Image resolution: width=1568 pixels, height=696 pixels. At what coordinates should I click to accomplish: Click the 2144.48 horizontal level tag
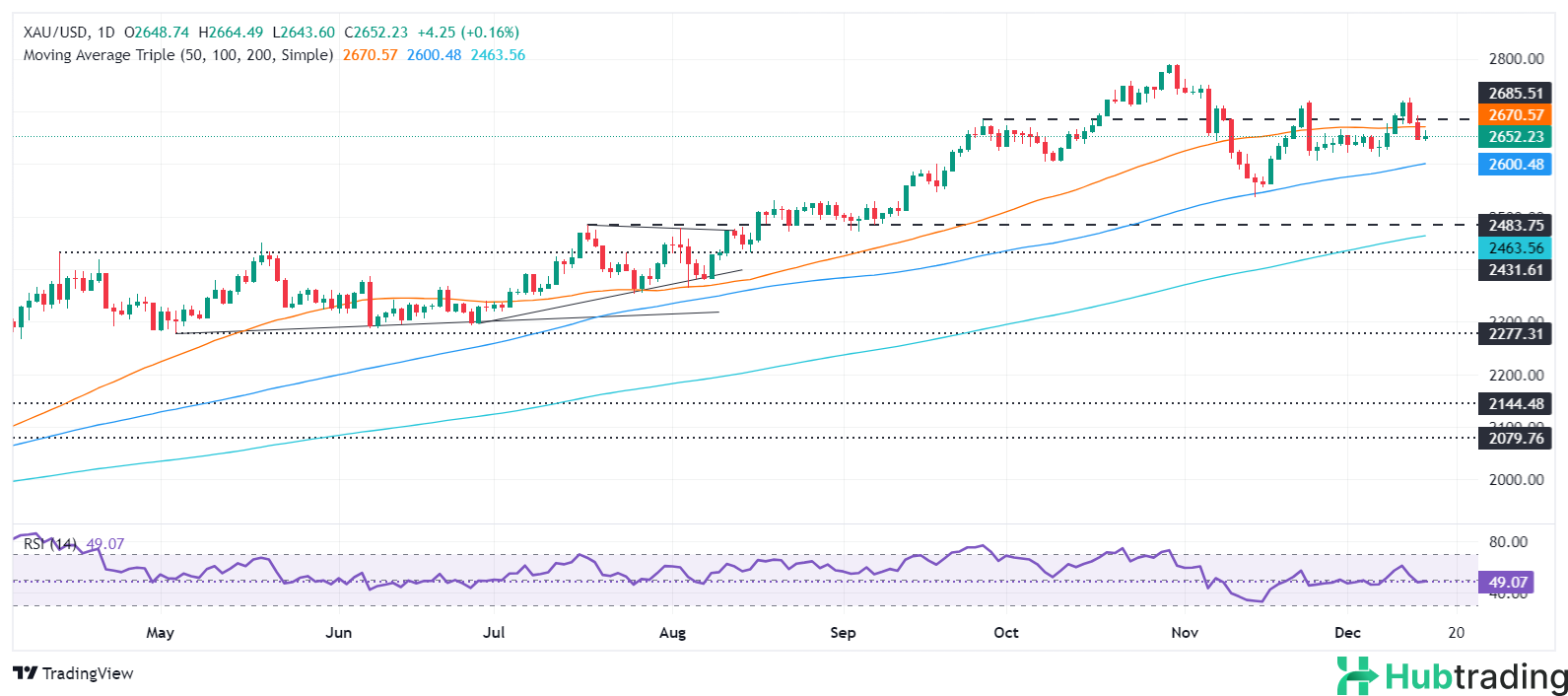coord(1515,404)
